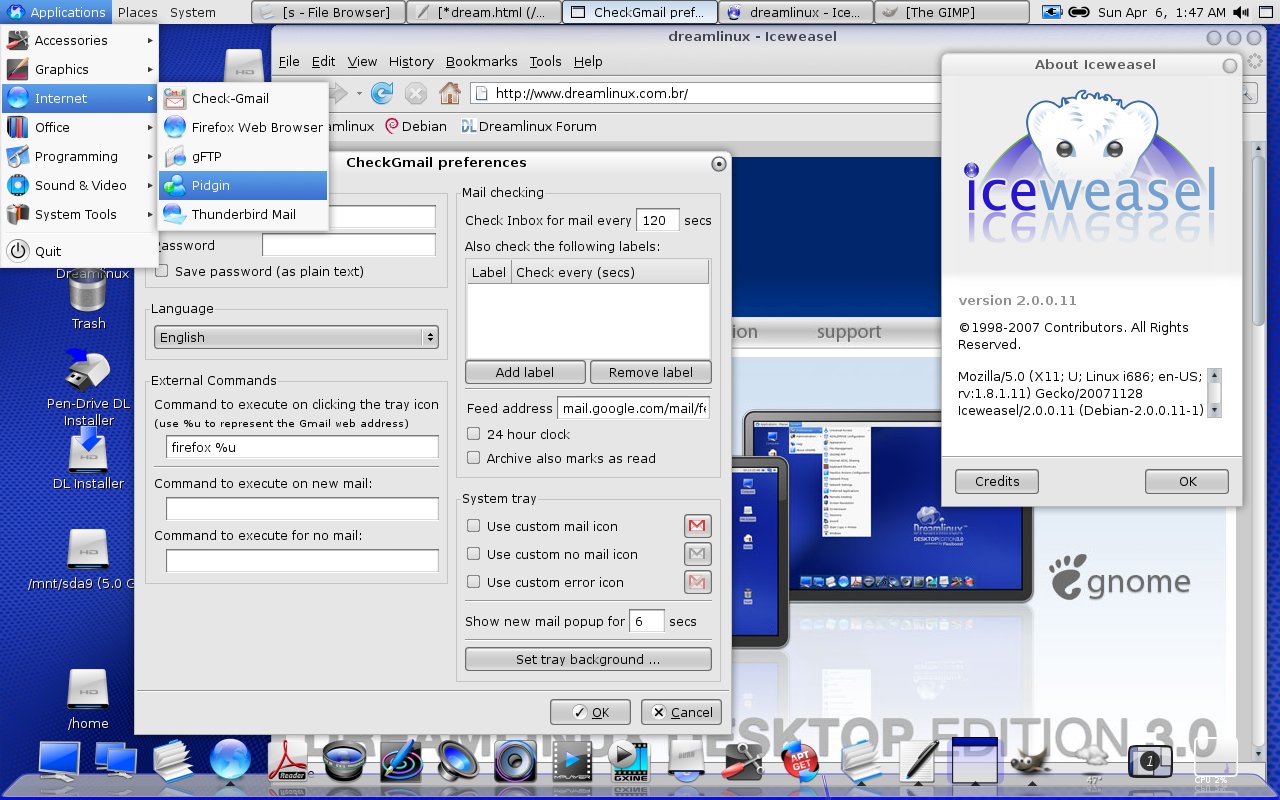Click the computer monitor icon in the dock
This screenshot has width=1280, height=800.
(59, 761)
